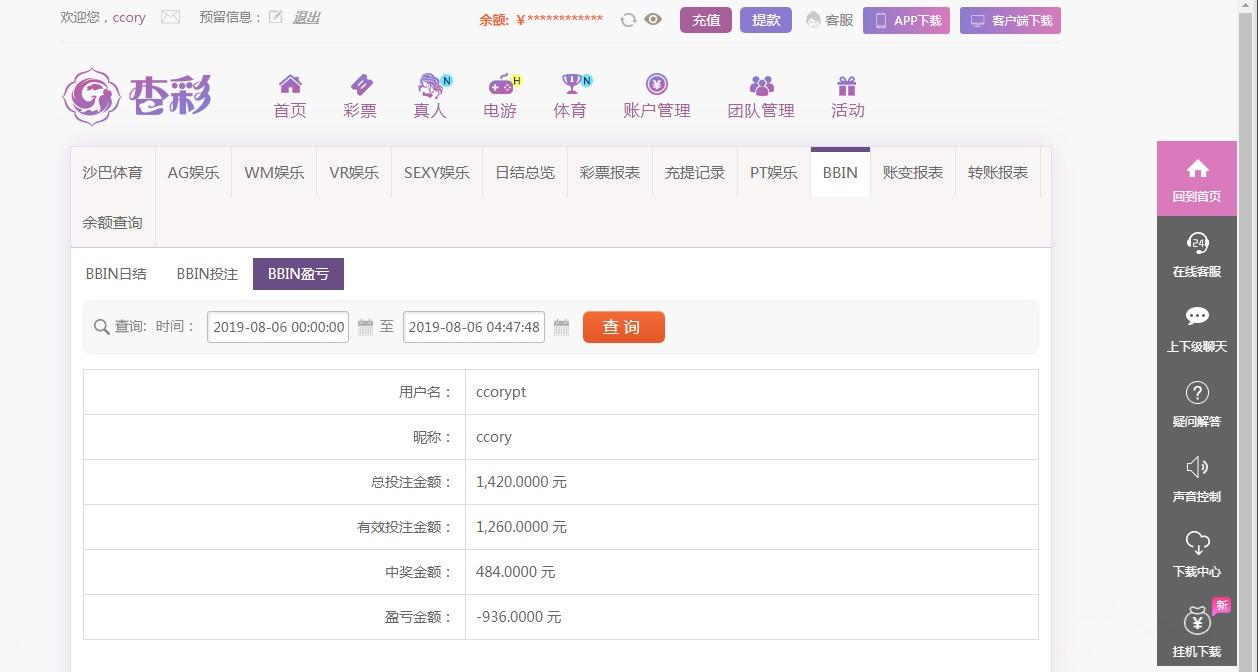
Task: Go to 首页 home in main navigation
Action: pyautogui.click(x=290, y=96)
